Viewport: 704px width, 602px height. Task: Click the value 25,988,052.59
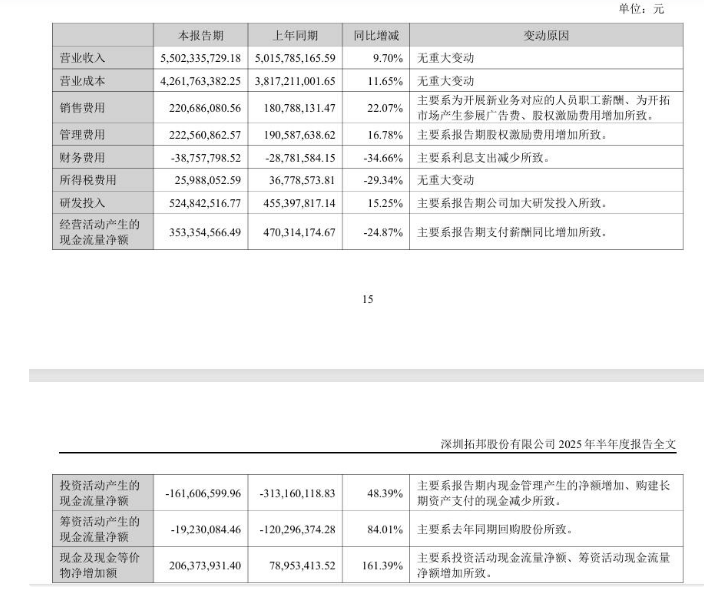208,180
